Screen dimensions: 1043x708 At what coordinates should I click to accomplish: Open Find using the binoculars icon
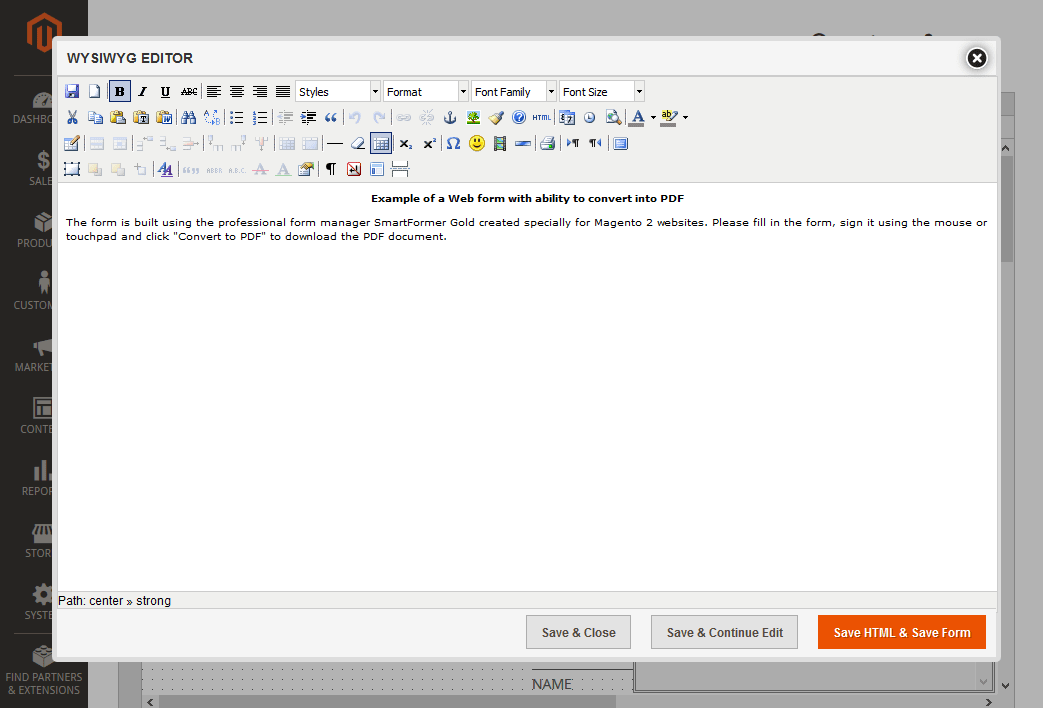[188, 117]
